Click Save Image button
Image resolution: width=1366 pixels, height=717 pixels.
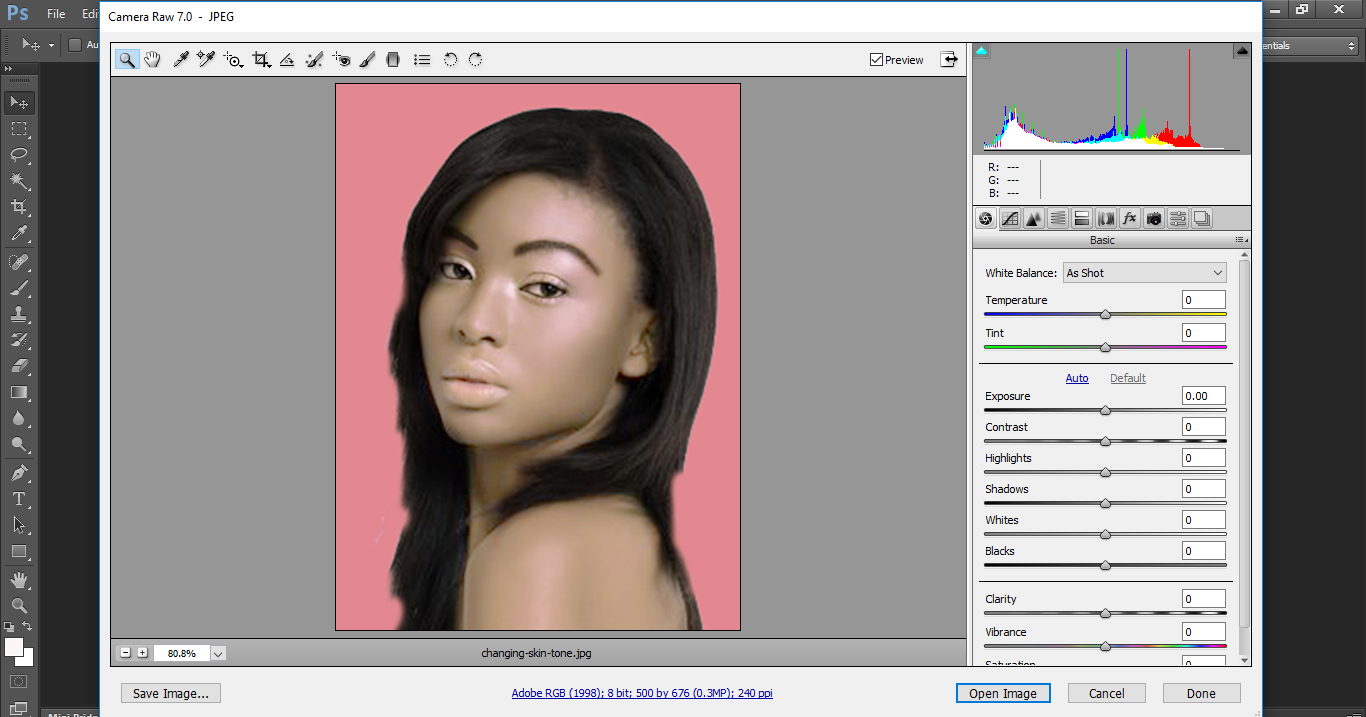tap(171, 693)
